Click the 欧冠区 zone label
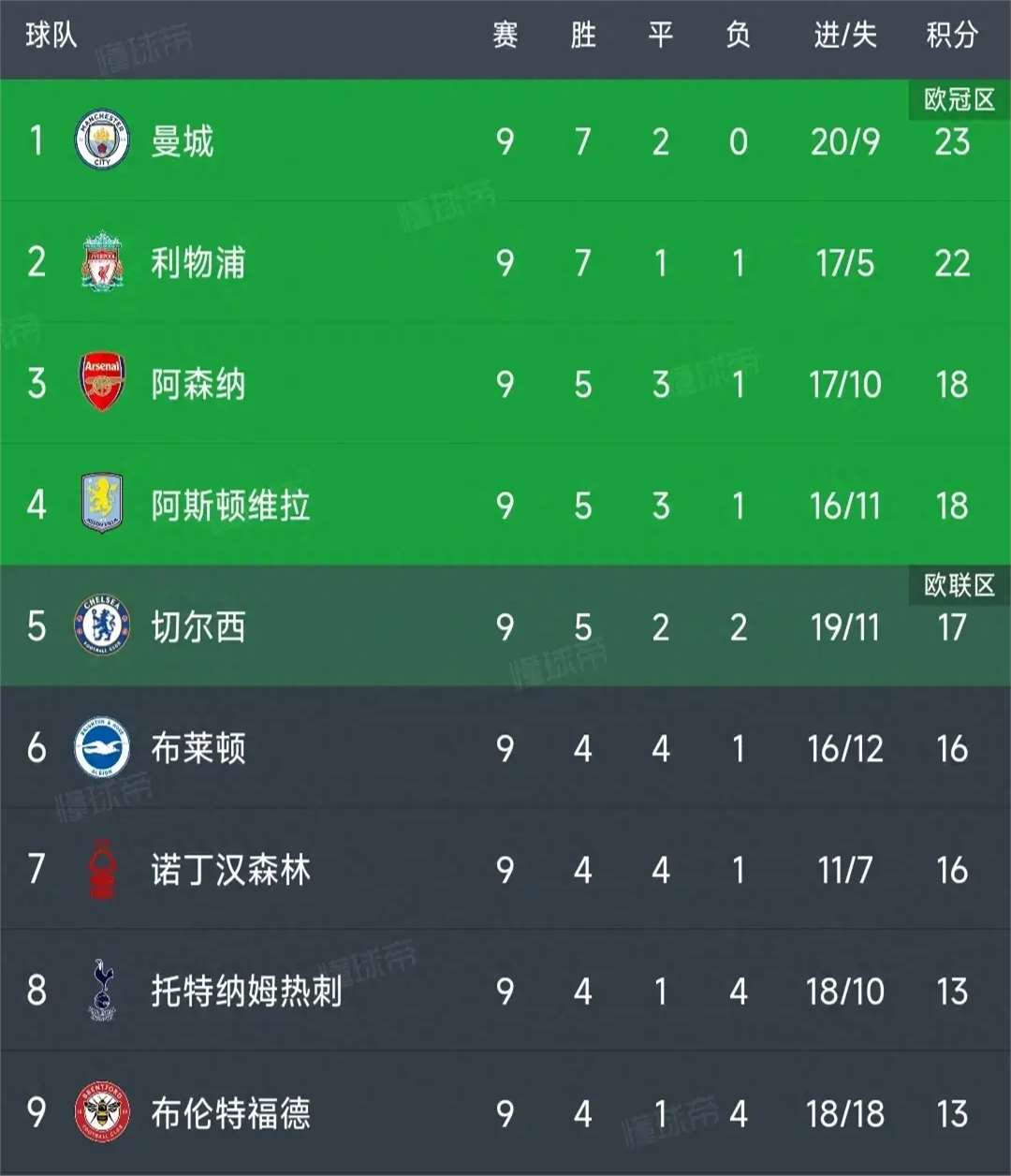1011x1176 pixels. (959, 99)
